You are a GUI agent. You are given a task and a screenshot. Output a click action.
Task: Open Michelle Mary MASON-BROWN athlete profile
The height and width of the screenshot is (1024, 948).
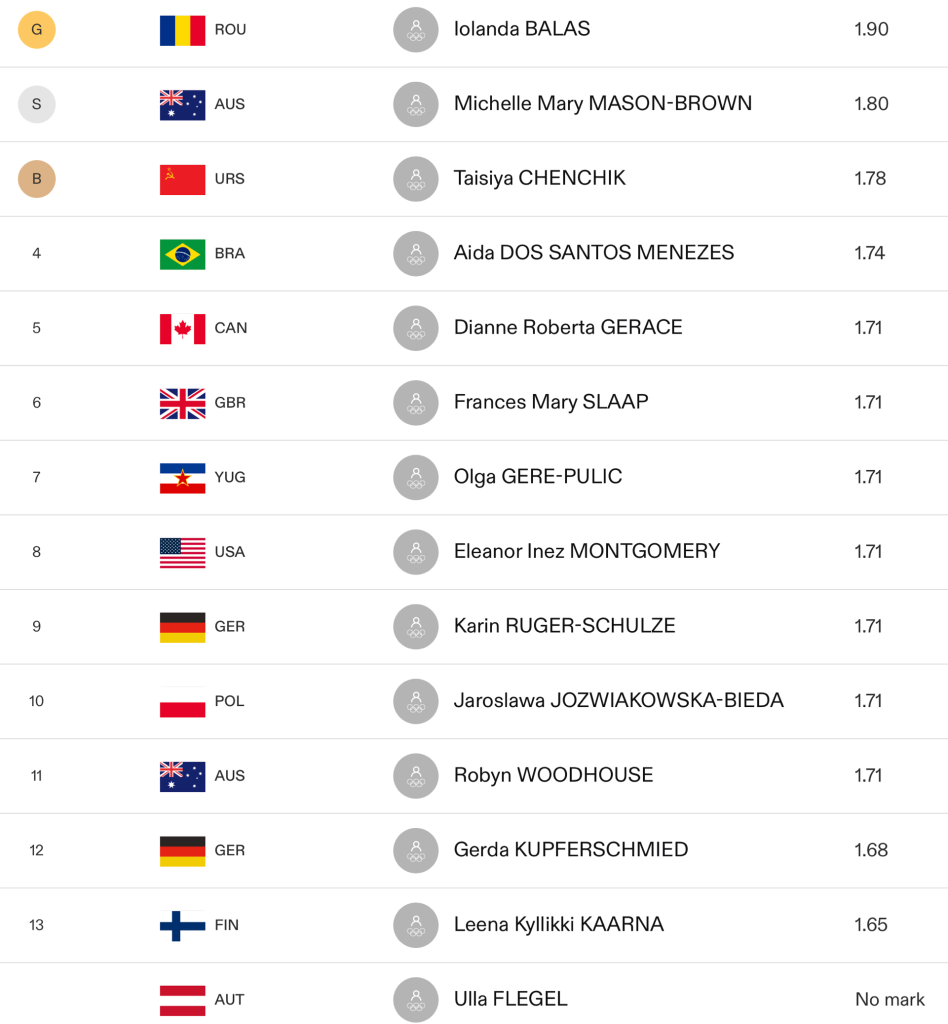point(603,103)
